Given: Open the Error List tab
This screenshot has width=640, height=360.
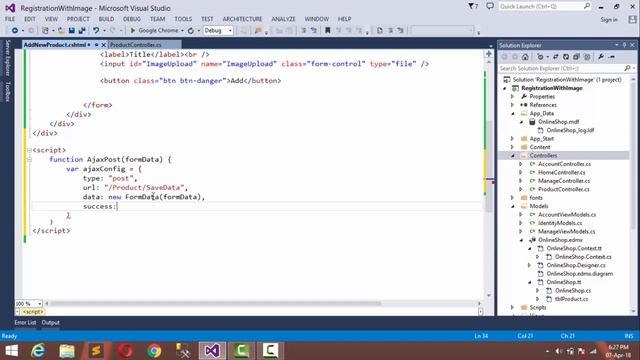Looking at the screenshot, I should (x=25, y=322).
